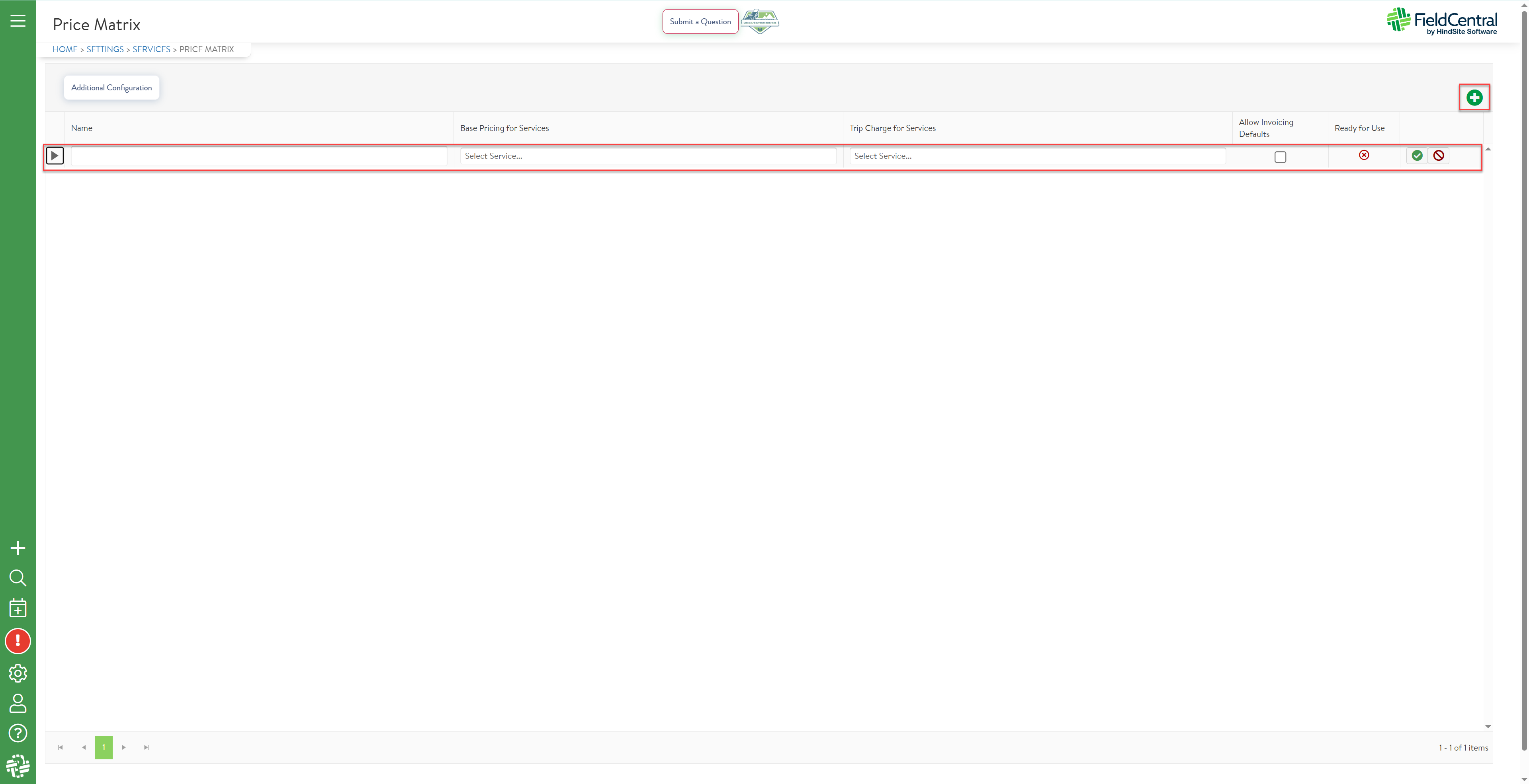This screenshot has width=1529, height=784.
Task: Click the Additional Configuration button
Action: 111,88
